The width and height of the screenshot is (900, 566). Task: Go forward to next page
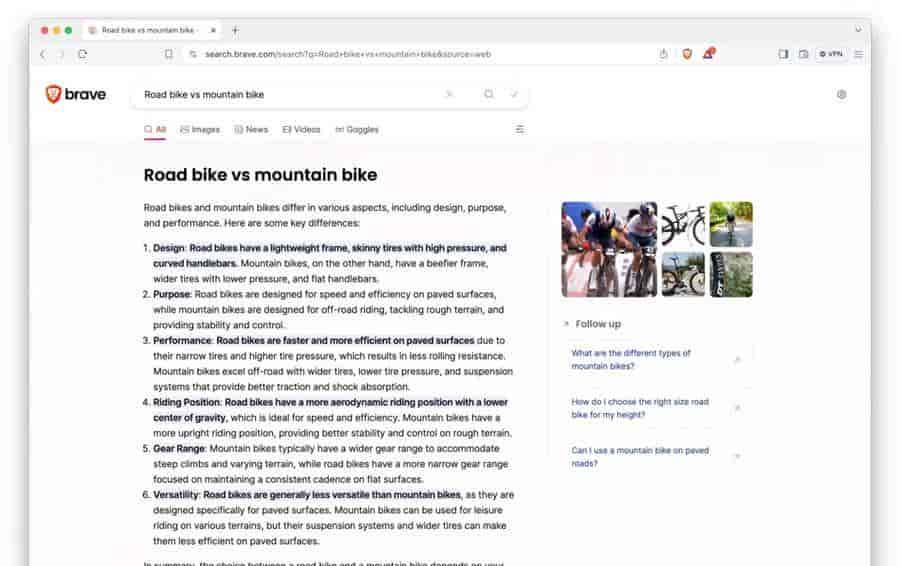click(60, 54)
